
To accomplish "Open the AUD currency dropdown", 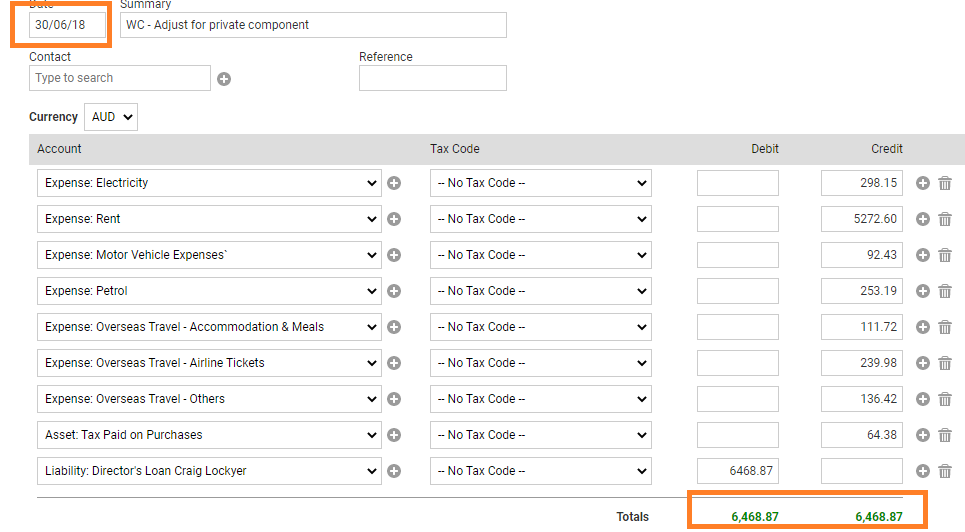I will 111,117.
